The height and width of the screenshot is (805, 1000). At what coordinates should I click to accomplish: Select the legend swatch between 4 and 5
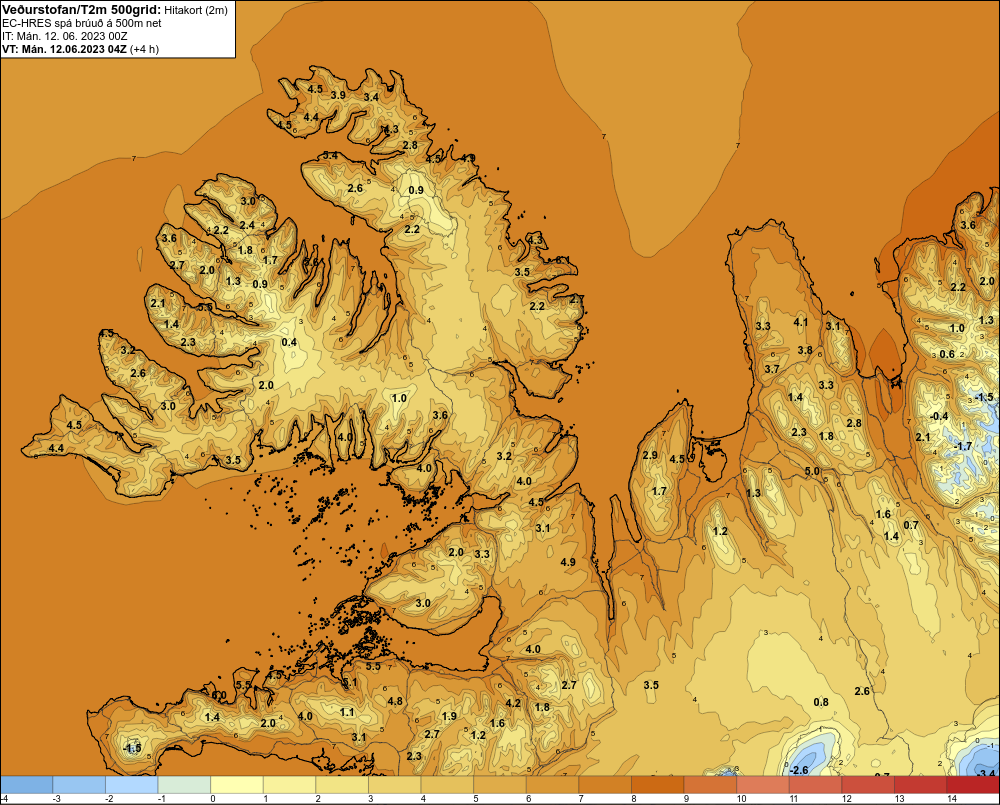448,785
